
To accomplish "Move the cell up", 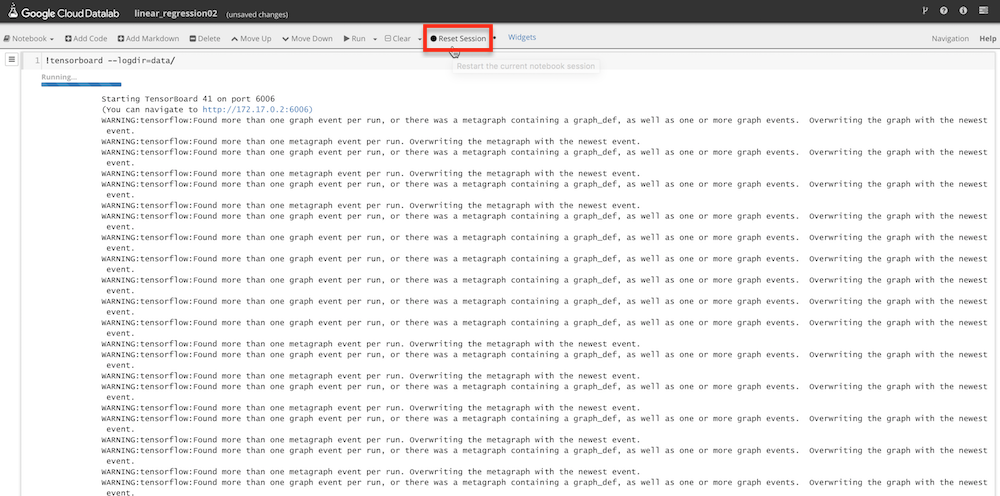I will pyautogui.click(x=250, y=39).
